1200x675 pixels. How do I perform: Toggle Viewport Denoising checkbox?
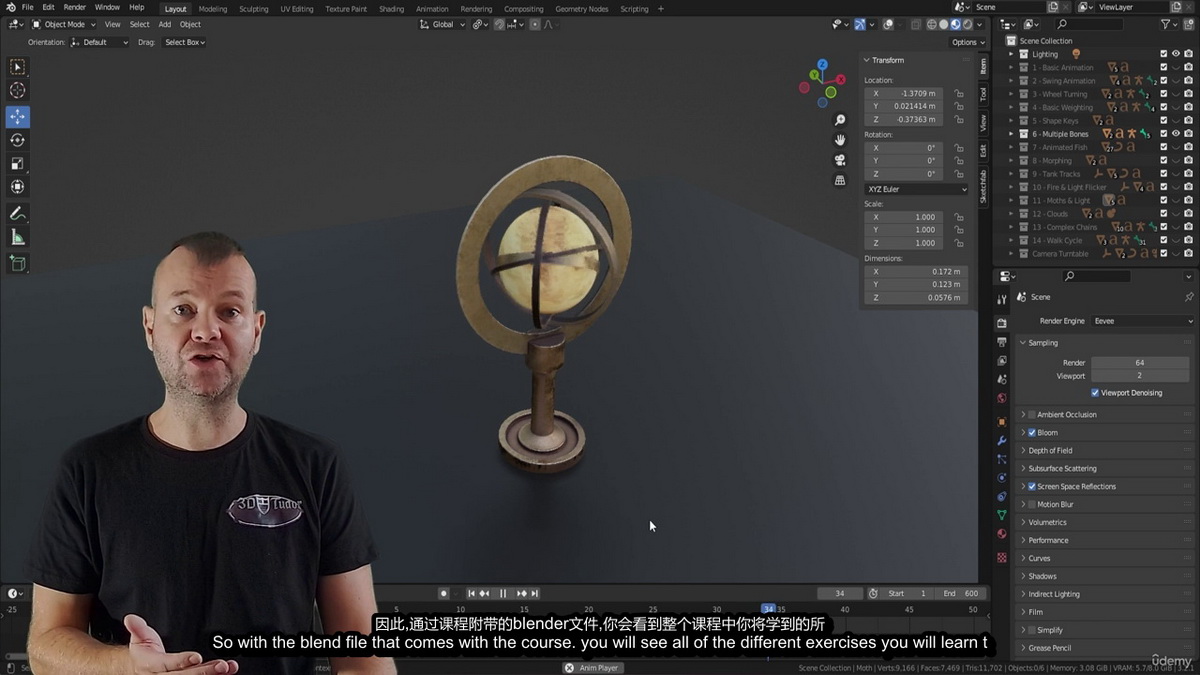(x=1095, y=393)
